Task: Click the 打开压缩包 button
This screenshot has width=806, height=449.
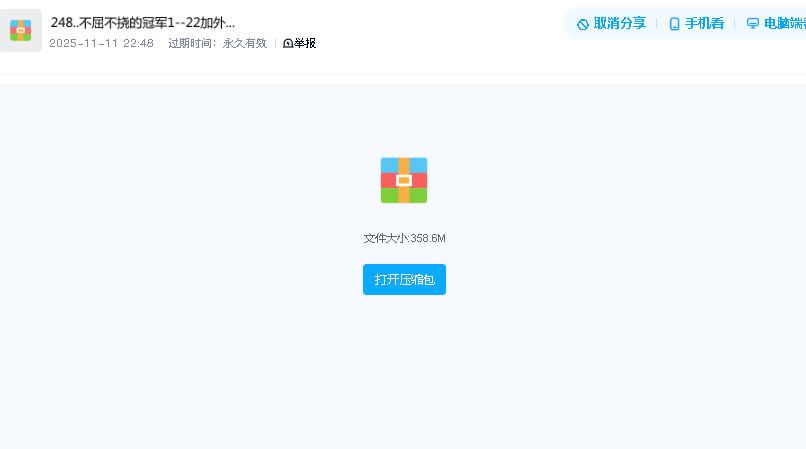Action: [x=404, y=279]
